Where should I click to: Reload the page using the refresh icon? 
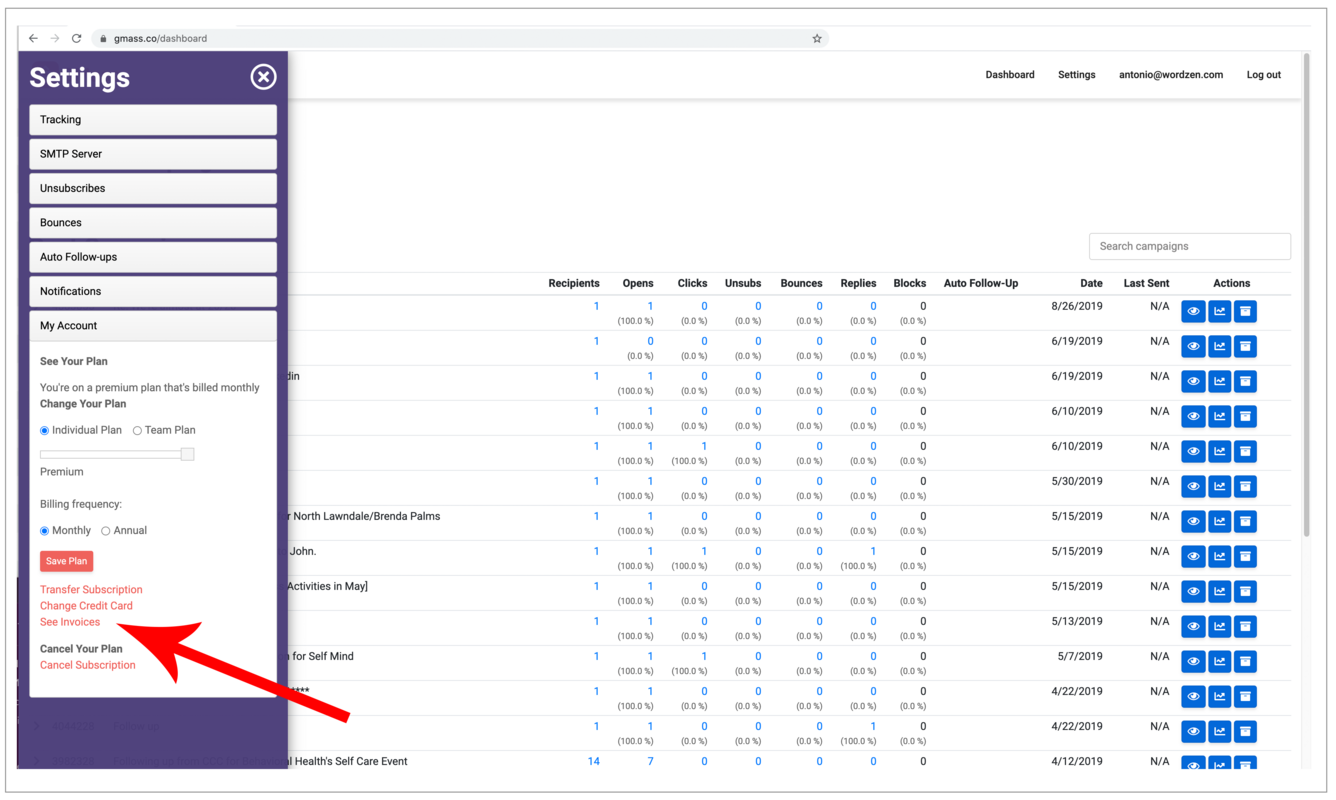coord(76,38)
